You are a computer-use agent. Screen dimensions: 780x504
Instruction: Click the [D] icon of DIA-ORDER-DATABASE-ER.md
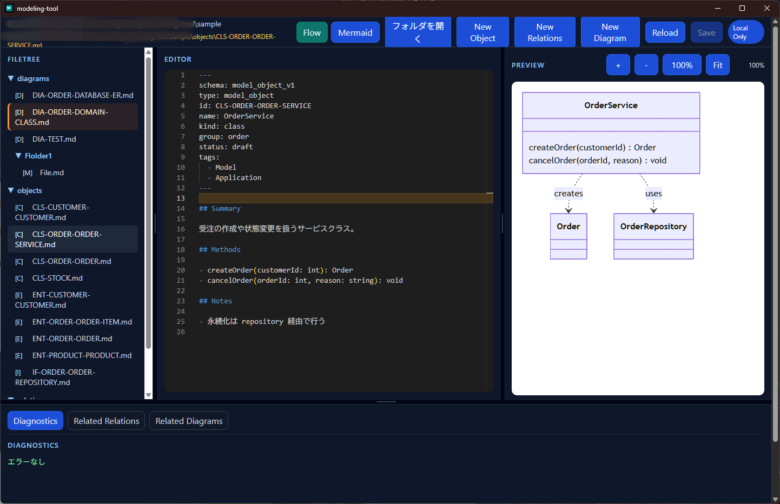pos(19,95)
